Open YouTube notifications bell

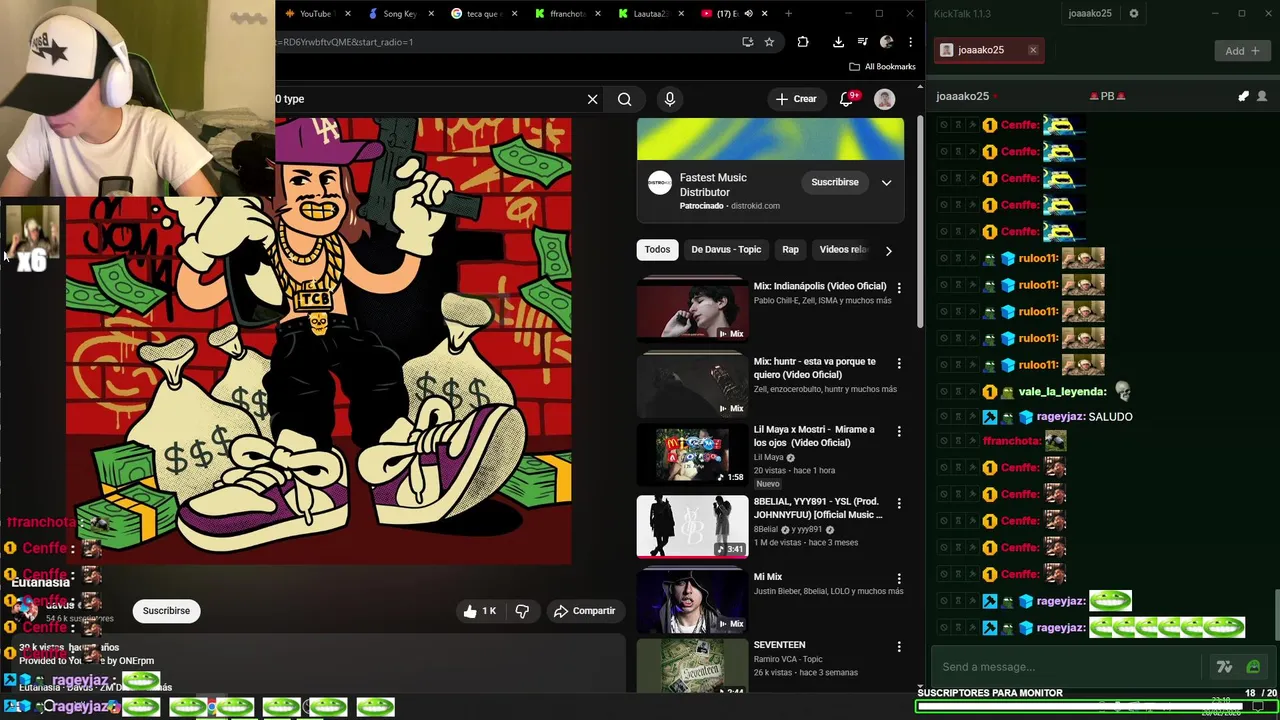847,99
